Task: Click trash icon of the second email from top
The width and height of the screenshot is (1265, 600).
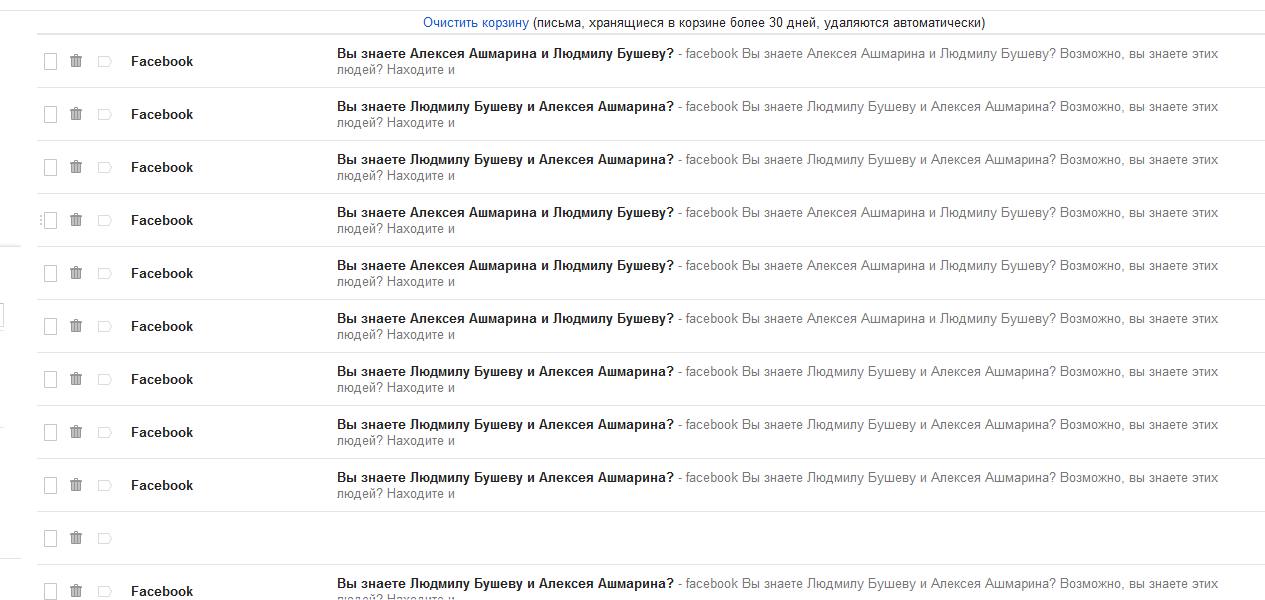Action: coord(76,114)
